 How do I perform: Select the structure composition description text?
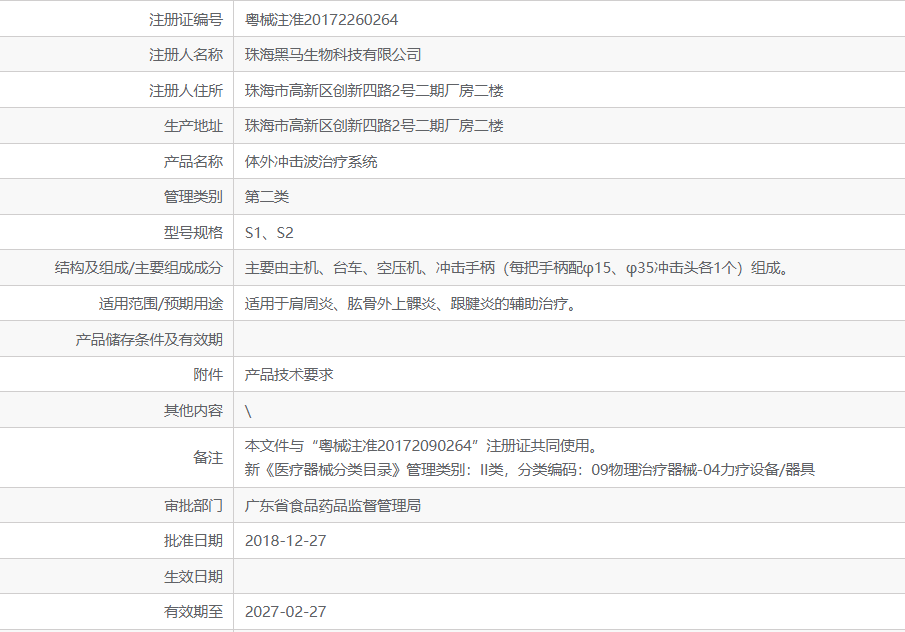517,268
